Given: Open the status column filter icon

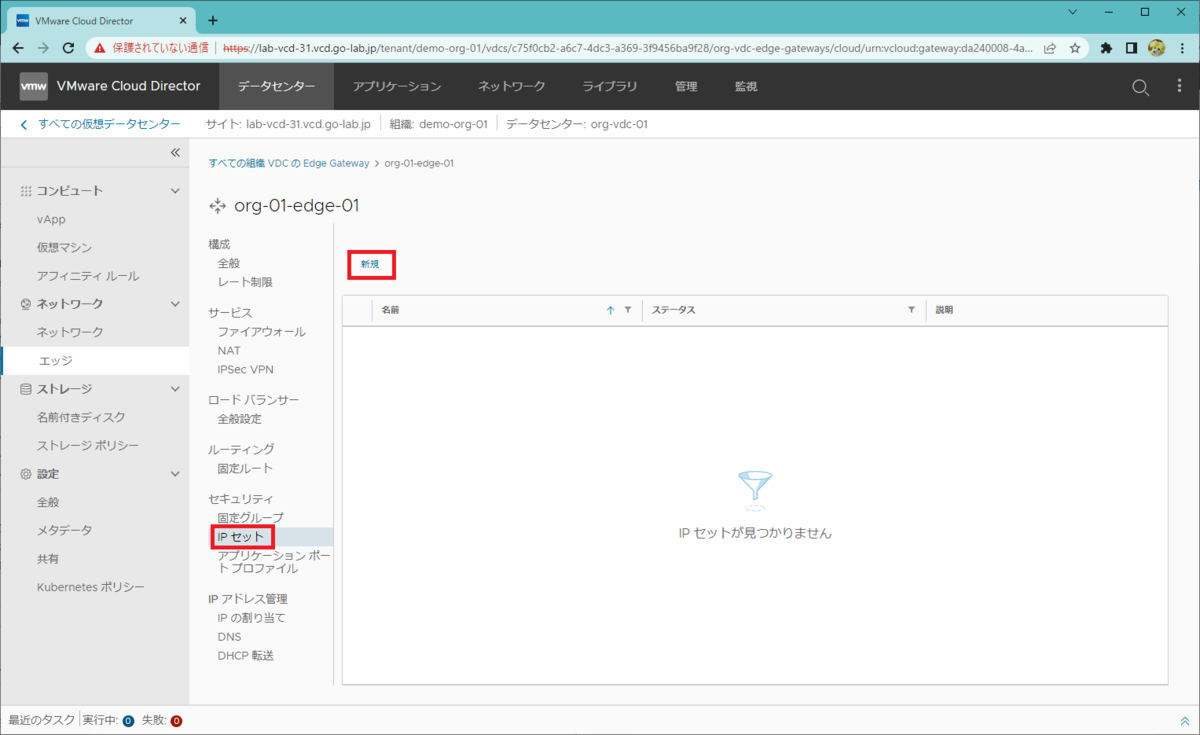Looking at the screenshot, I should (911, 310).
